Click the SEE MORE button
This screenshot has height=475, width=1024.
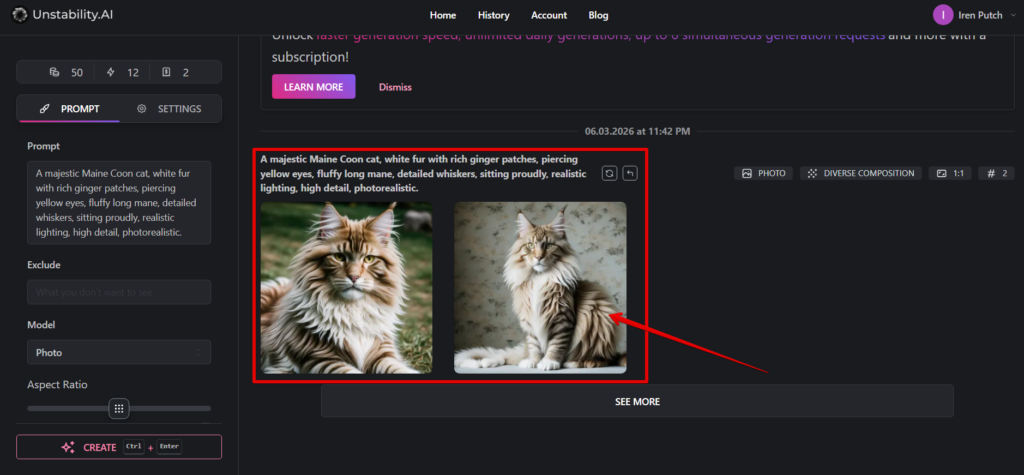[637, 401]
